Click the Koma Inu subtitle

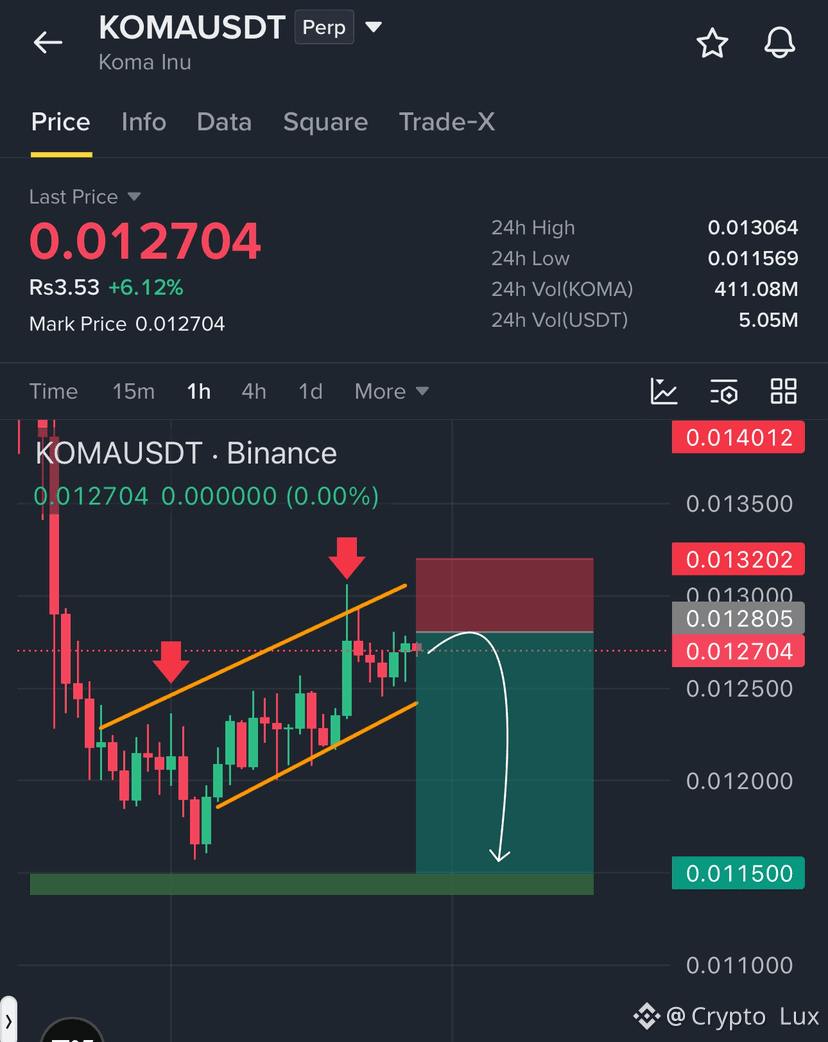[145, 62]
